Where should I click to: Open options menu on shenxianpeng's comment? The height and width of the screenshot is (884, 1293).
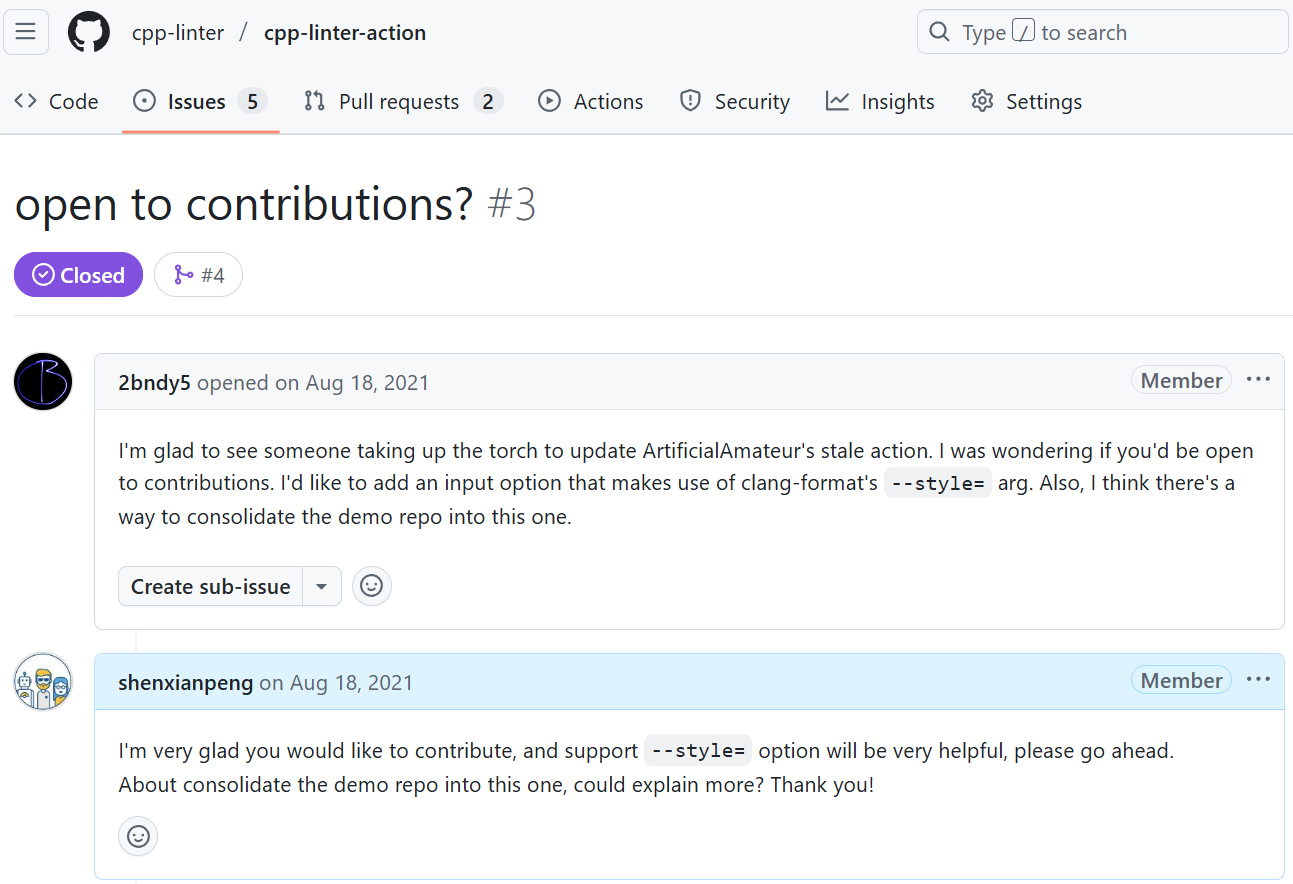point(1258,680)
